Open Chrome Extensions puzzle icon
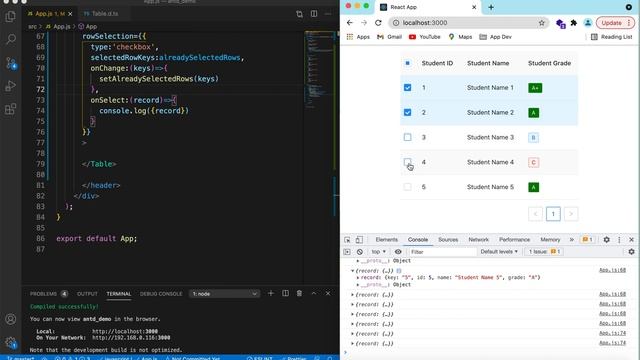The image size is (640, 360). 574,23
